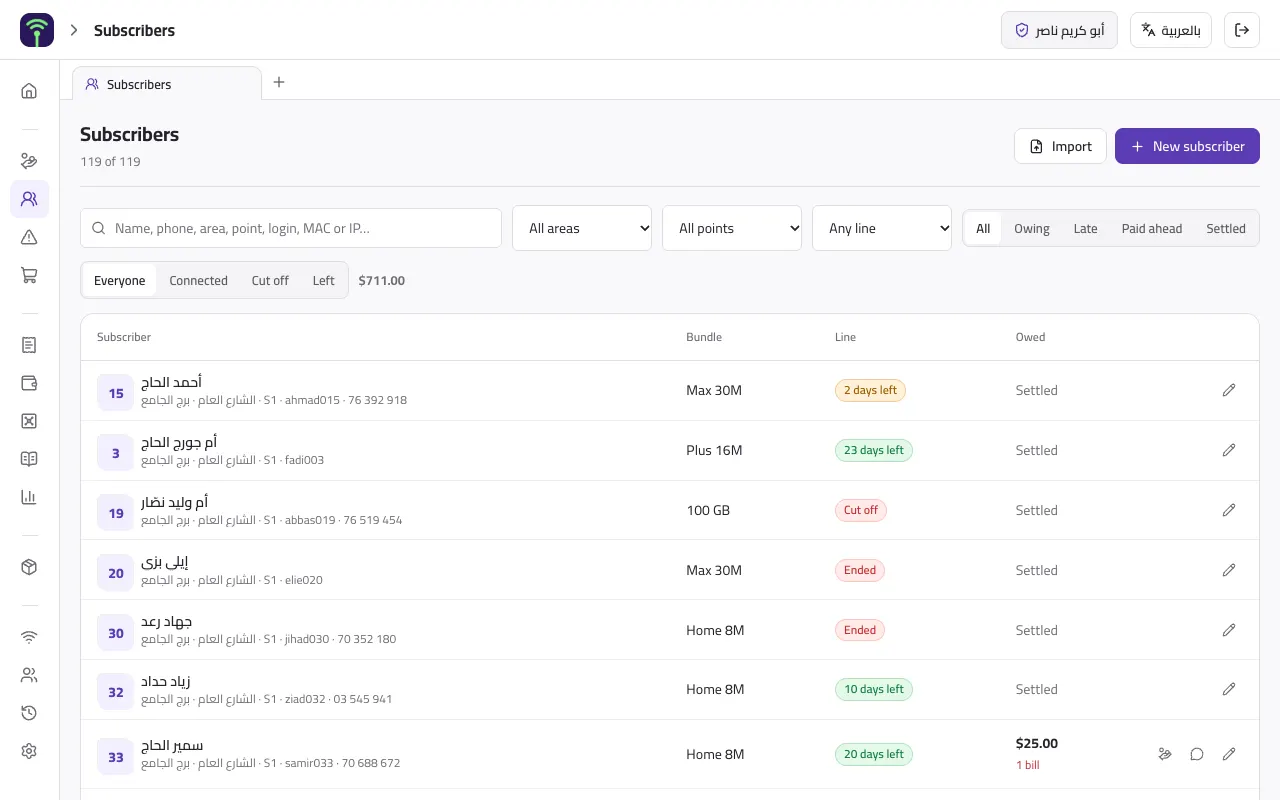This screenshot has height=800, width=1280.
Task: Show only Connected subscribers
Action: coord(198,280)
